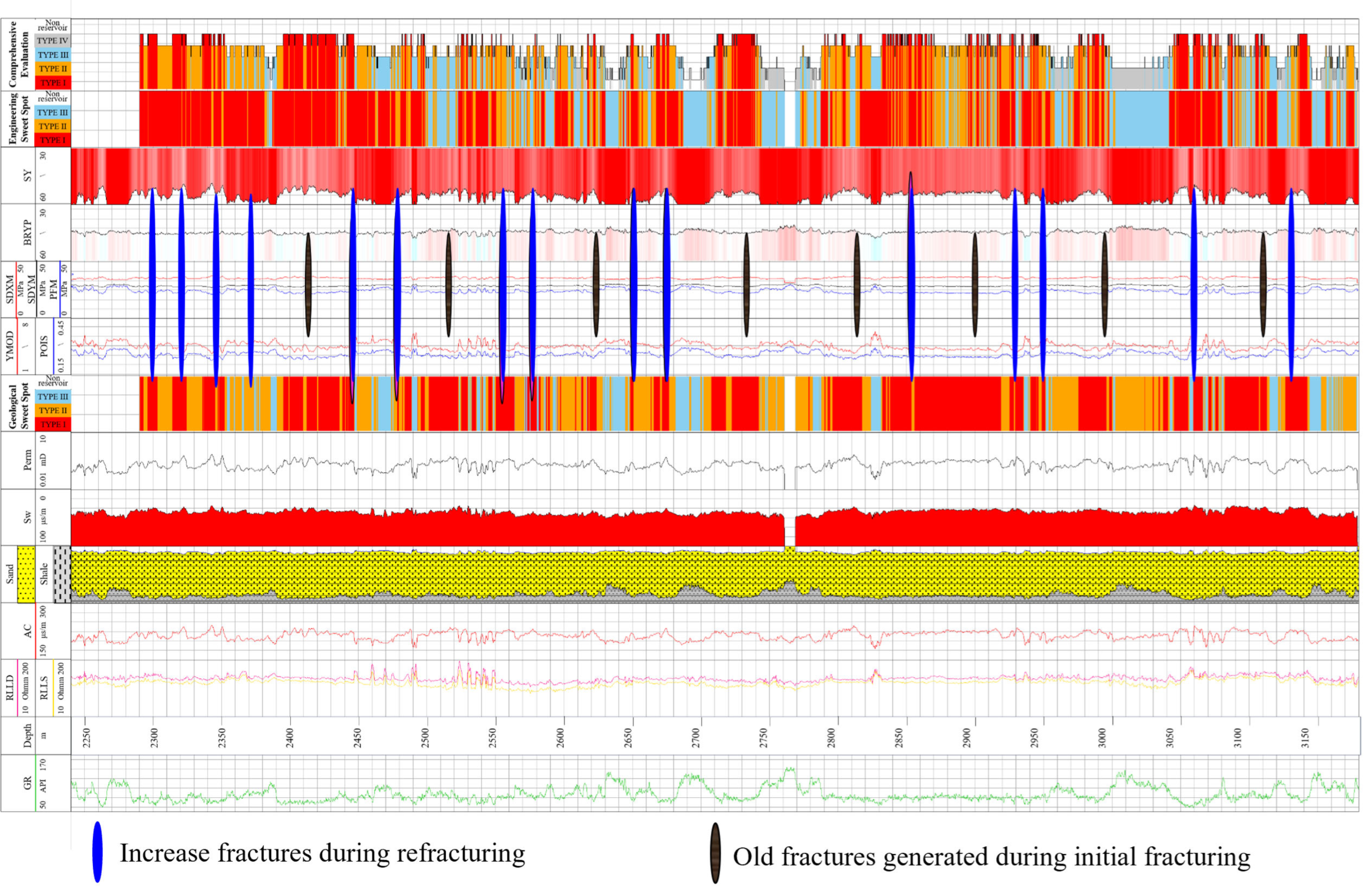Image resolution: width=1372 pixels, height=896 pixels.
Task: Click the blue ellipse legend icon for refracturing
Action: pos(97,851)
